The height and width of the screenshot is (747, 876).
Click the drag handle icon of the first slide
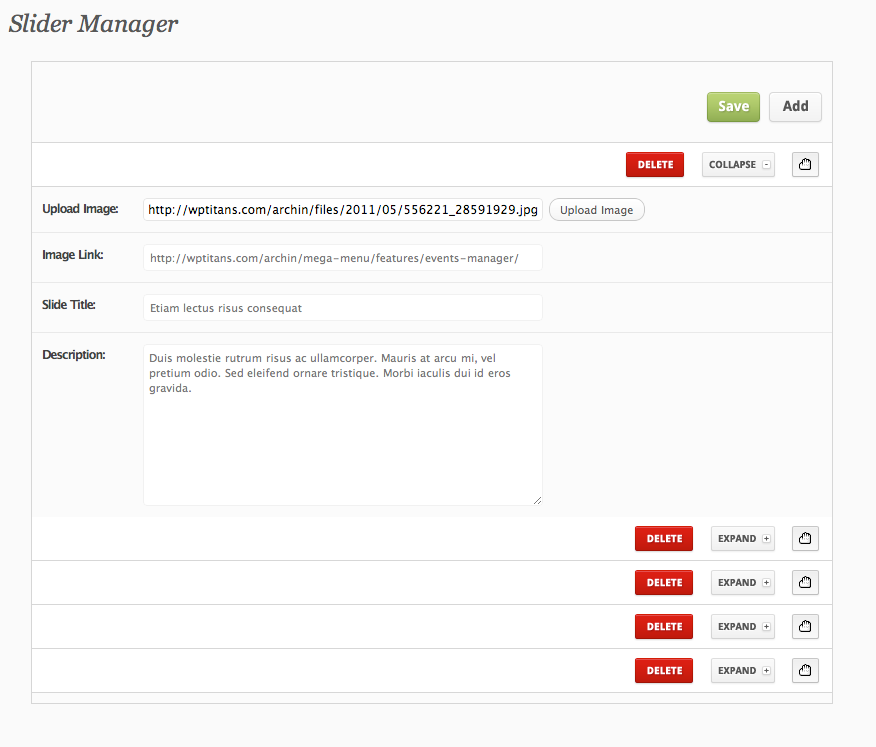(x=805, y=165)
